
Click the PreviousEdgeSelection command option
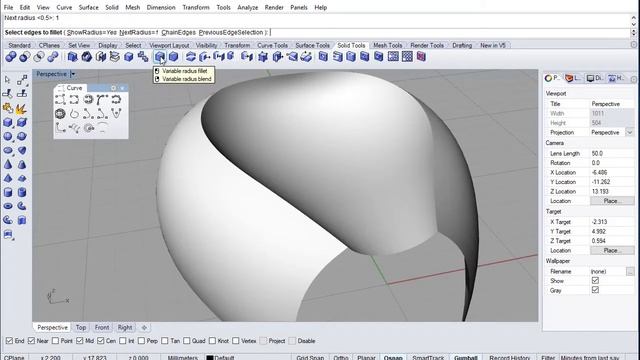[231, 32]
